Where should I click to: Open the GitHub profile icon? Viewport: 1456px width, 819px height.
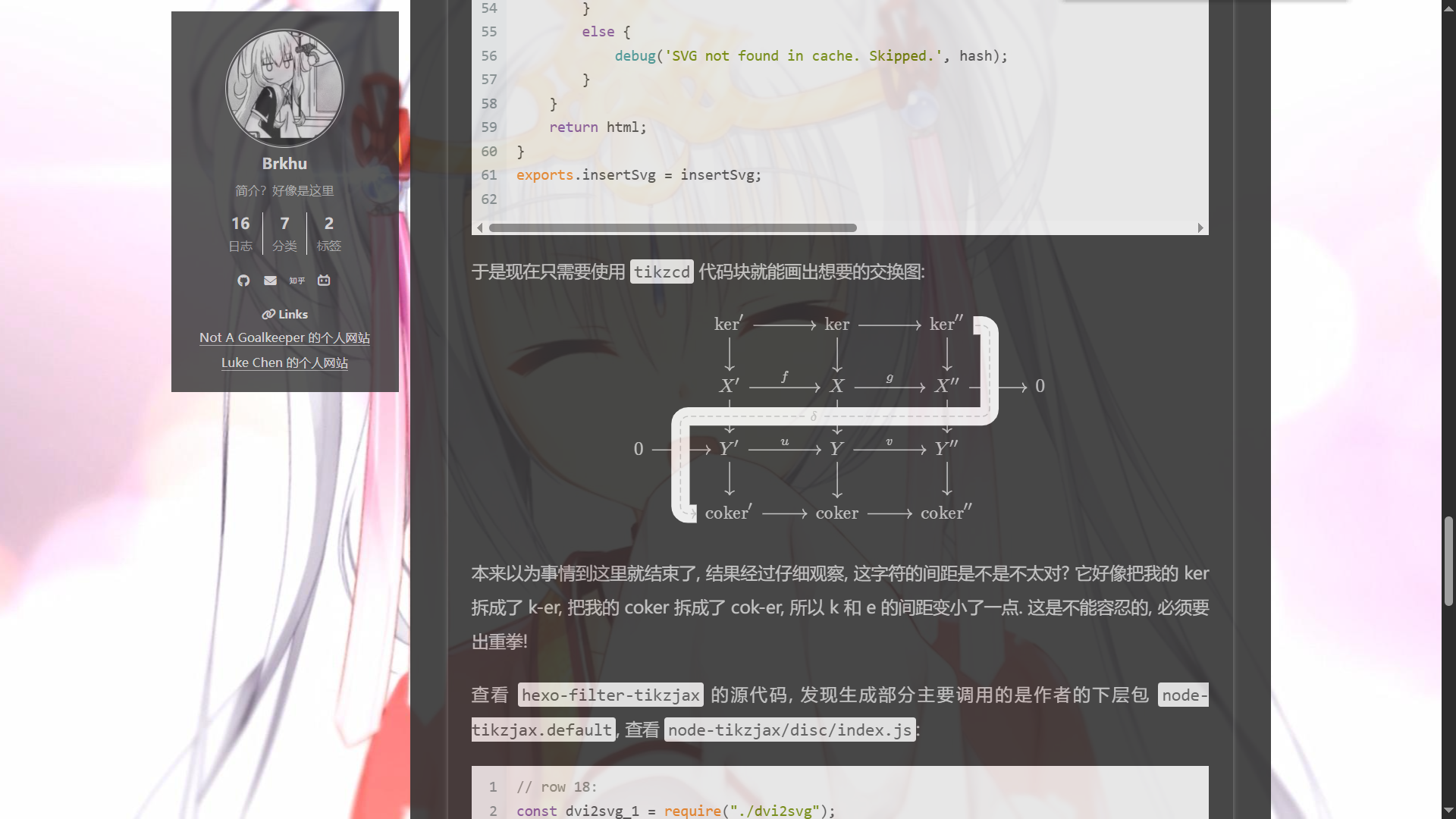[243, 281]
